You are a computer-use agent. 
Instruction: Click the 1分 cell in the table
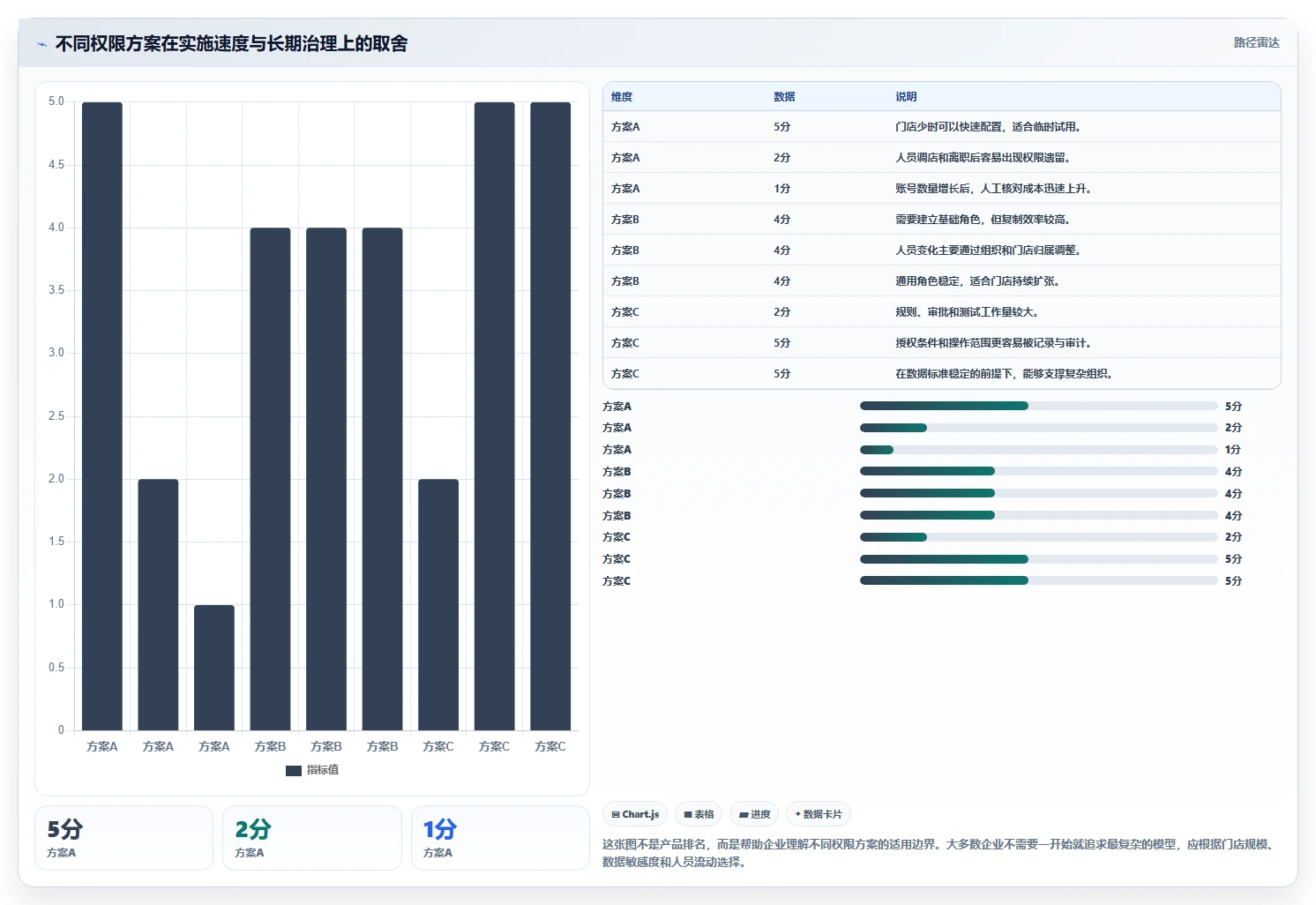pyautogui.click(x=782, y=189)
